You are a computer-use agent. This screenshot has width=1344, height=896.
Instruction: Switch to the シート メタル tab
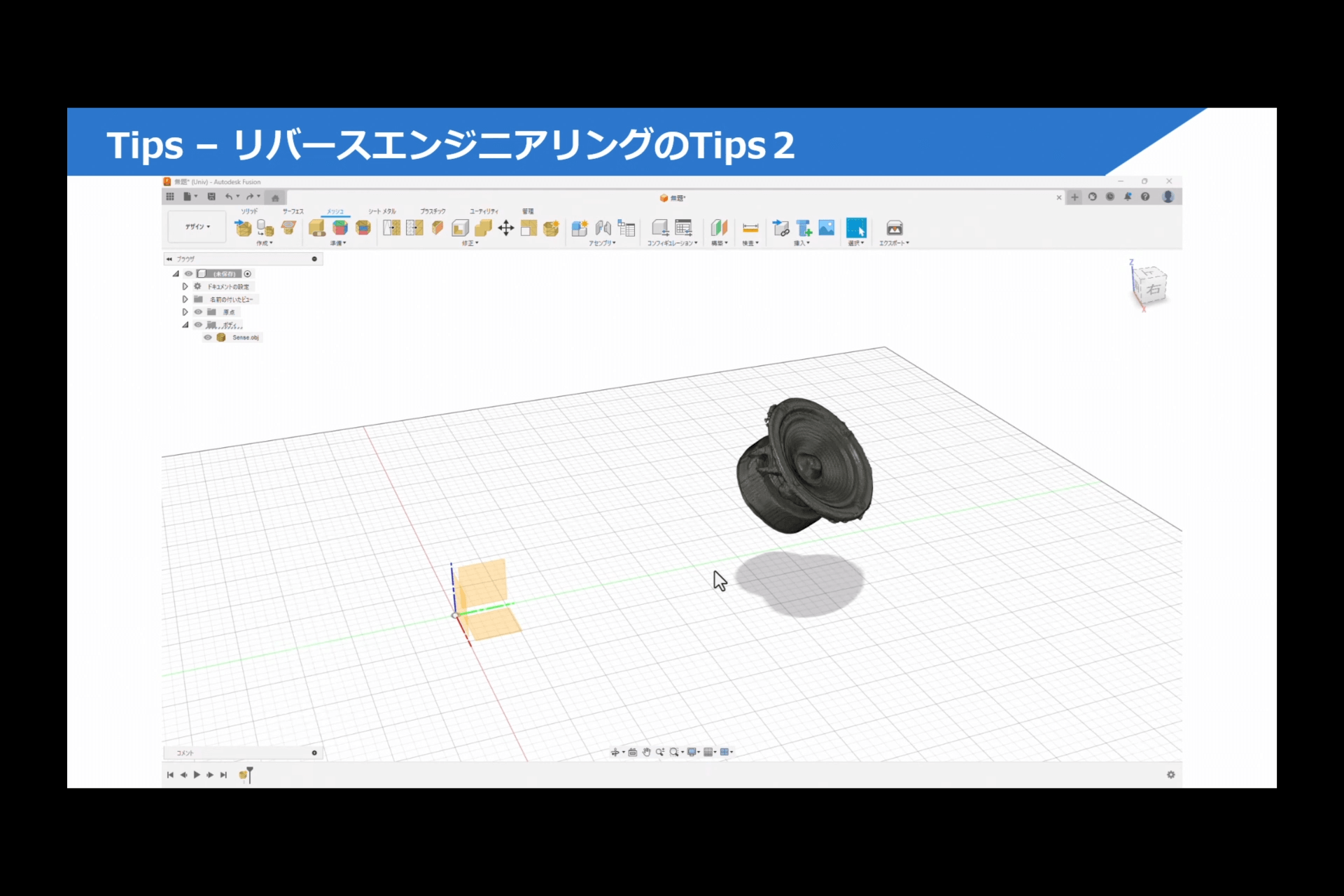point(382,211)
